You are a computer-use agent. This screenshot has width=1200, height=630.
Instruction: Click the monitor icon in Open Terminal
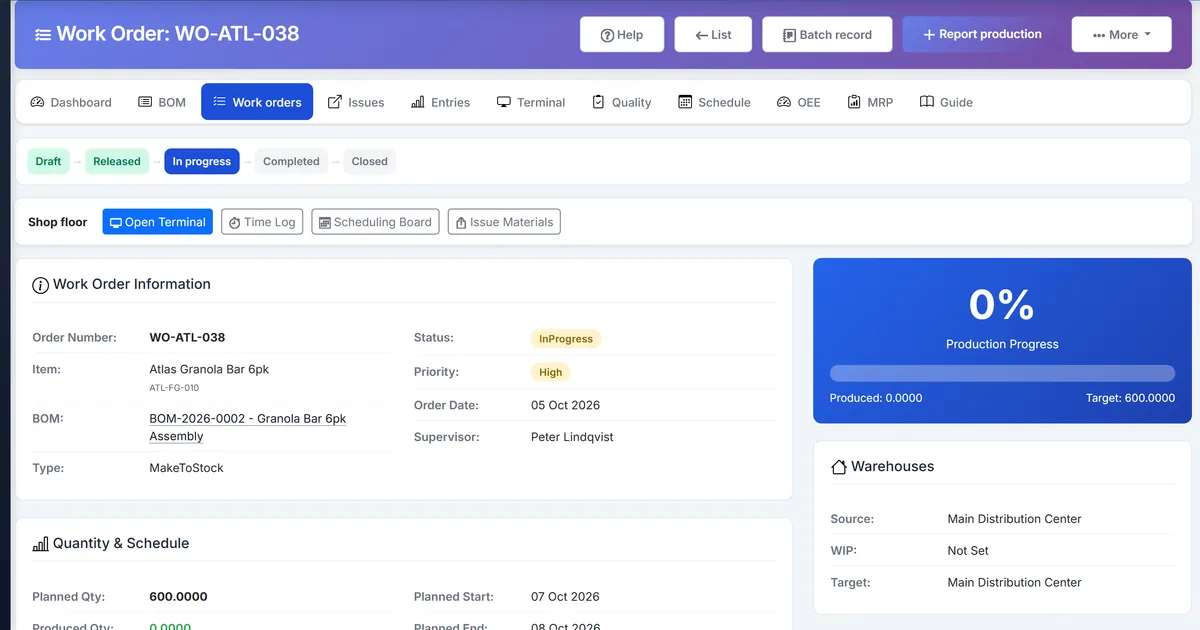[x=115, y=223]
